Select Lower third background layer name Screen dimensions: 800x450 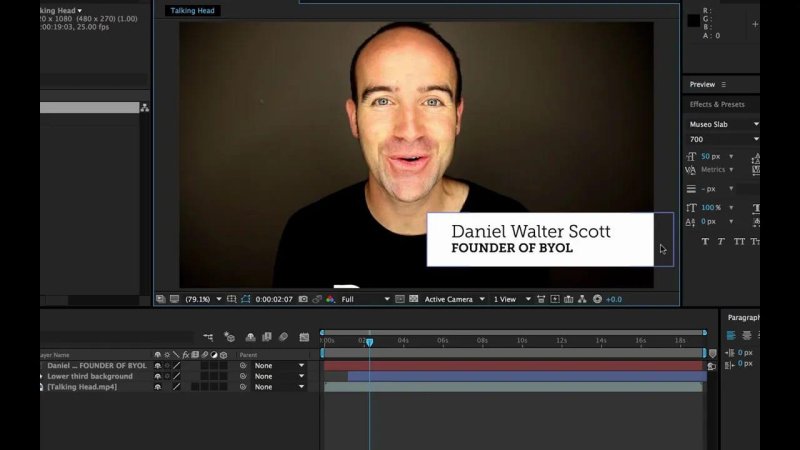(x=90, y=376)
